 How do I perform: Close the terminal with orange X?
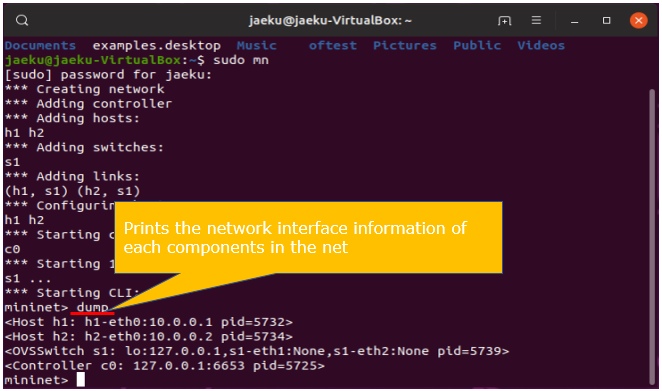(638, 20)
